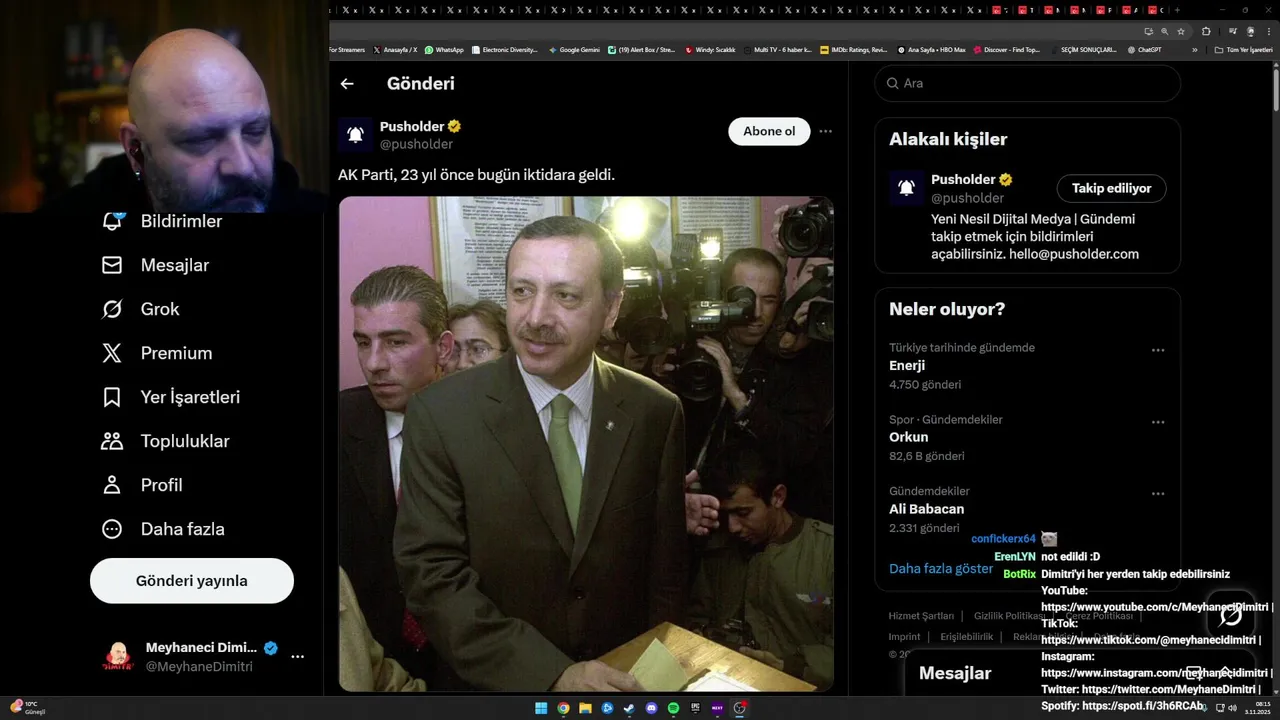Viewport: 1280px width, 720px height.
Task: Click the Meyhaneci Dimitri account avatar
Action: tap(118, 657)
